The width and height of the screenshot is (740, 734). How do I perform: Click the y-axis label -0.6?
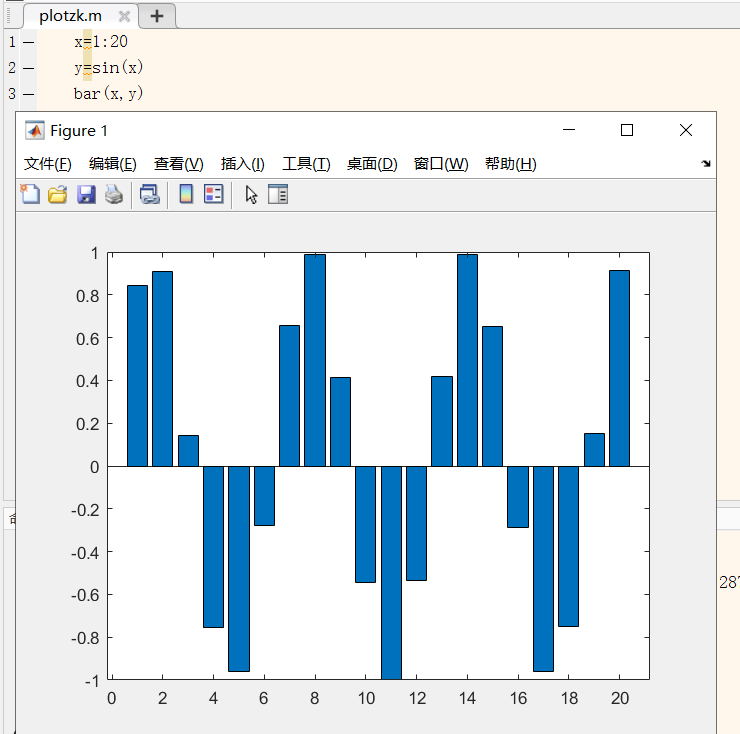tap(85, 595)
